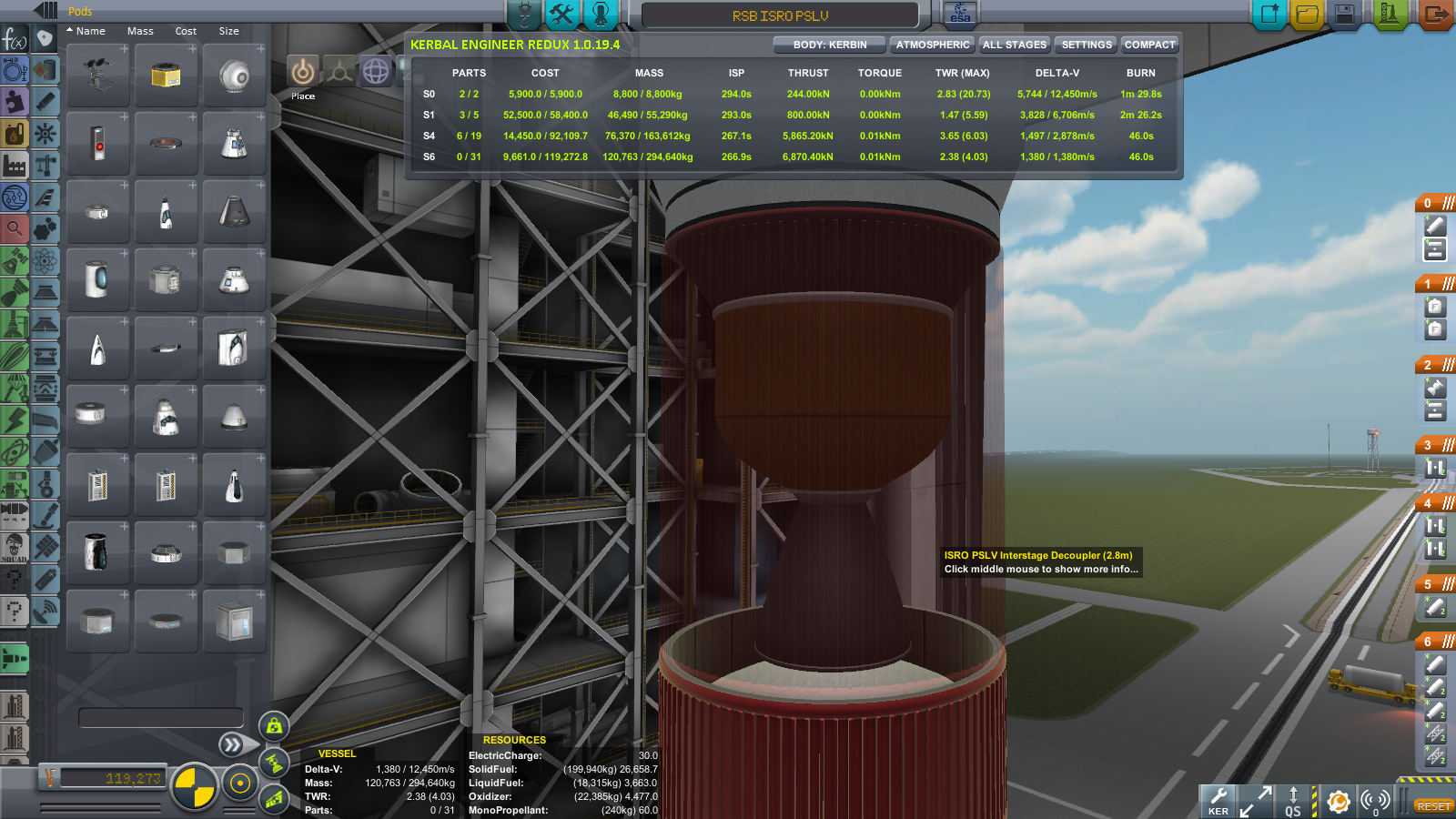Click the stage 0 header handle
Image resolution: width=1456 pixels, height=819 pixels.
(x=1436, y=203)
